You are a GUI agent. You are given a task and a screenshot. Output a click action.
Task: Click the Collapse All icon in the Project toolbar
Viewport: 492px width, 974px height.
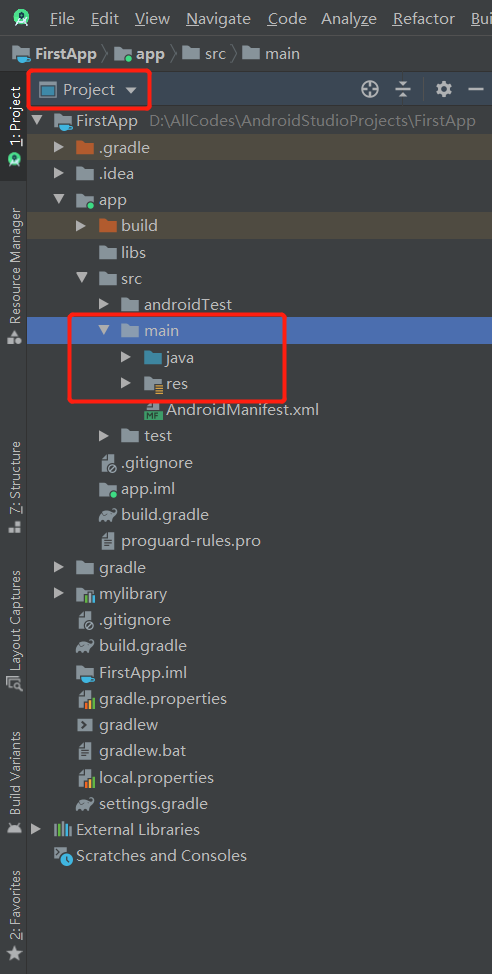click(x=403, y=89)
